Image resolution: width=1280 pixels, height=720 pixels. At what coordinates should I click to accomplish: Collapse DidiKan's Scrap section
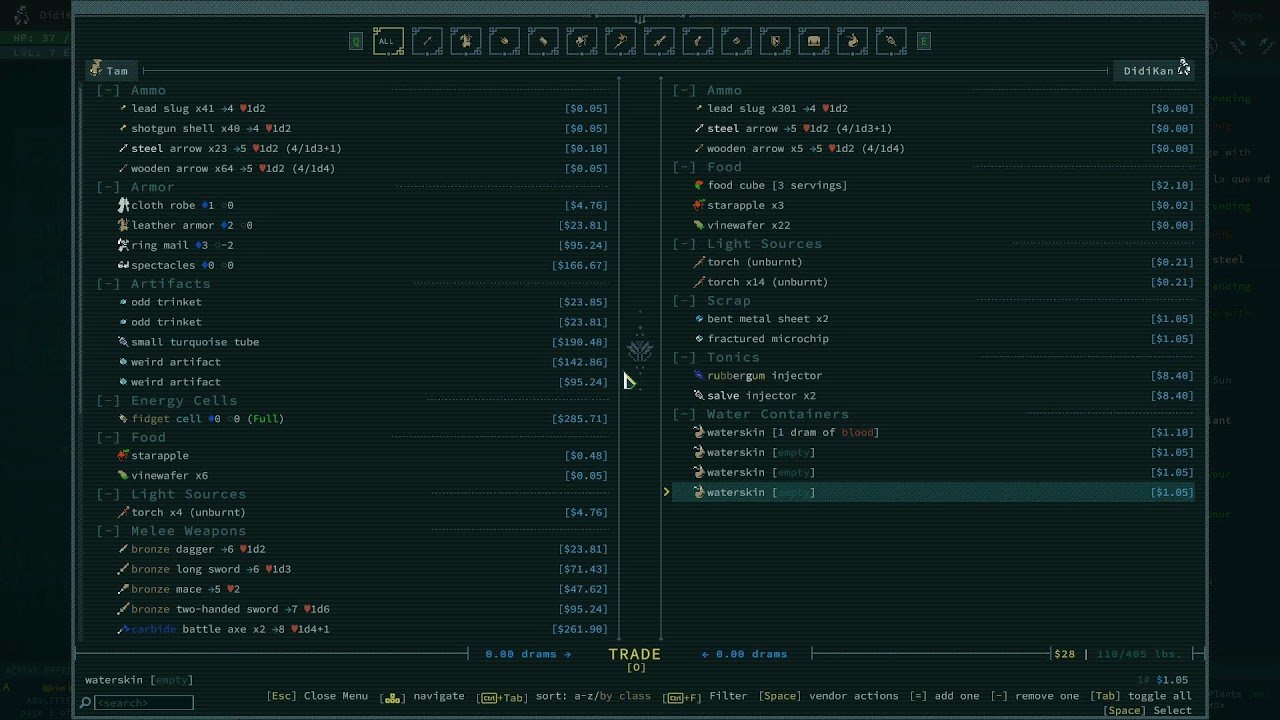tap(684, 301)
